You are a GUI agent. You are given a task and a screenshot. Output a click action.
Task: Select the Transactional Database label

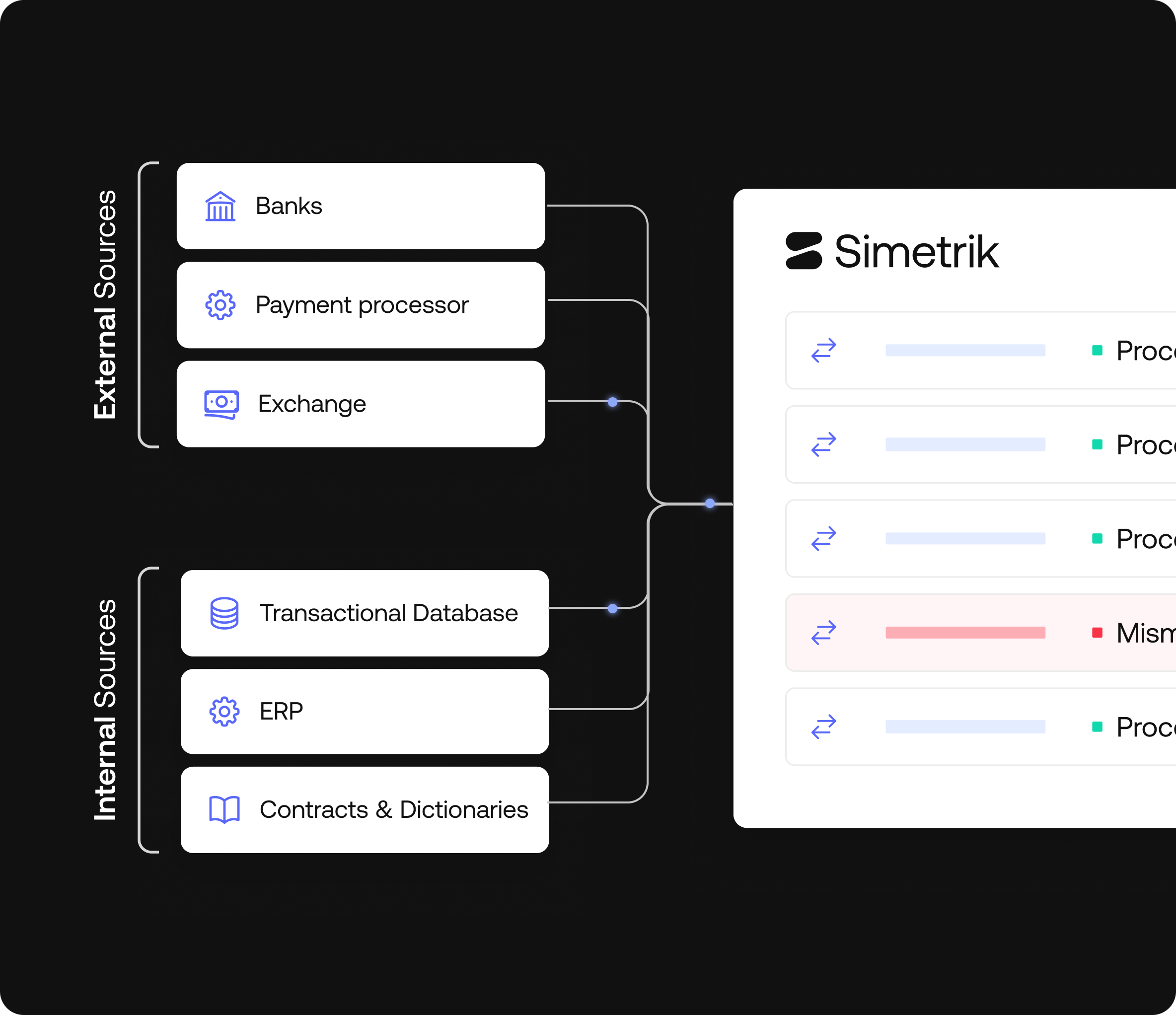point(389,613)
